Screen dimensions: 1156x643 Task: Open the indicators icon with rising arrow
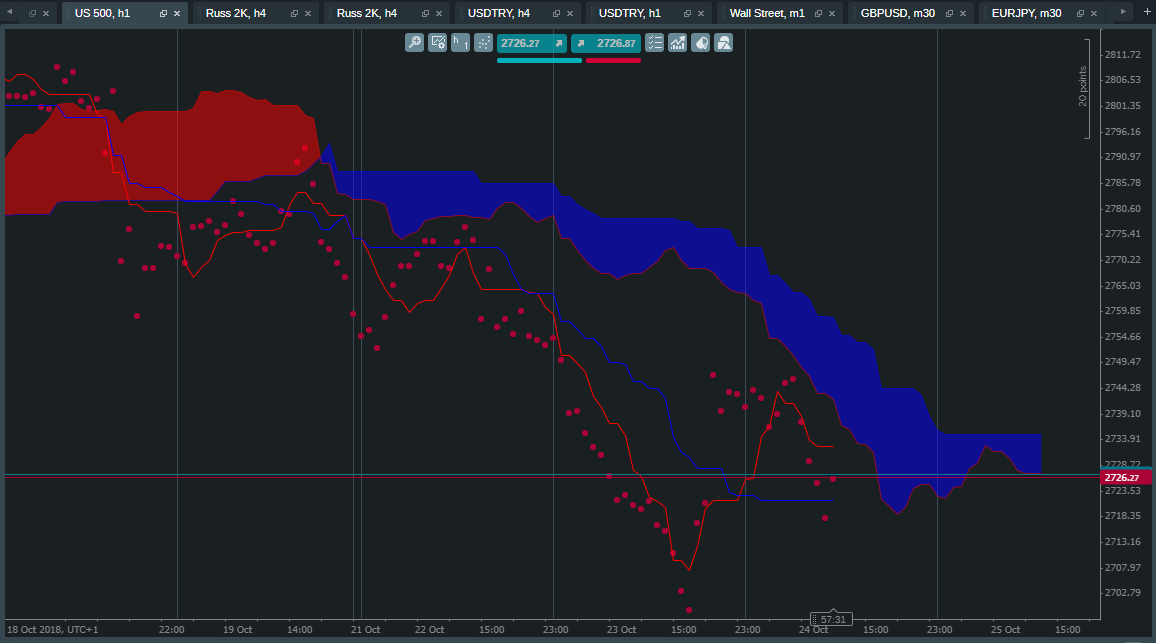click(678, 43)
